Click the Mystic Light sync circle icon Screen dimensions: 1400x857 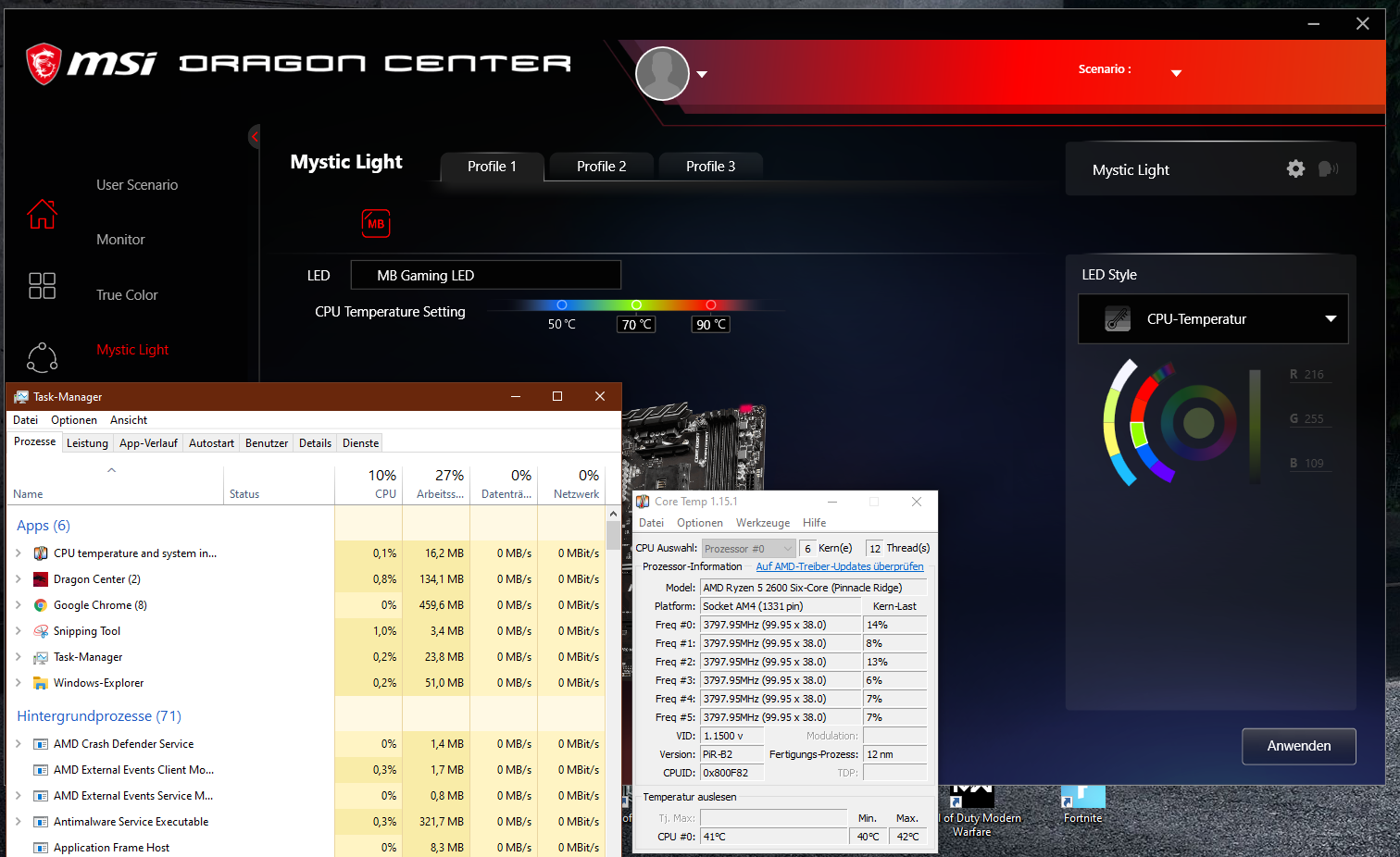click(42, 356)
